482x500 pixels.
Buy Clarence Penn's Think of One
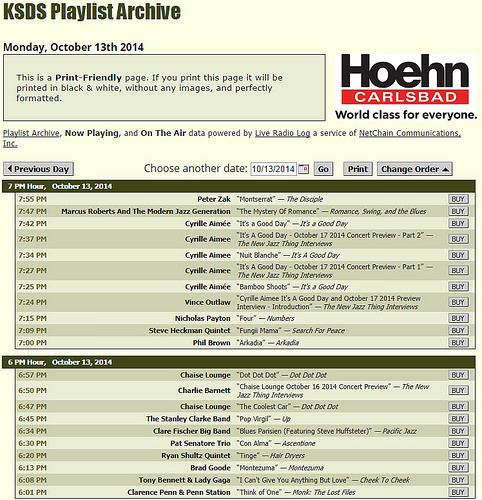coord(458,492)
